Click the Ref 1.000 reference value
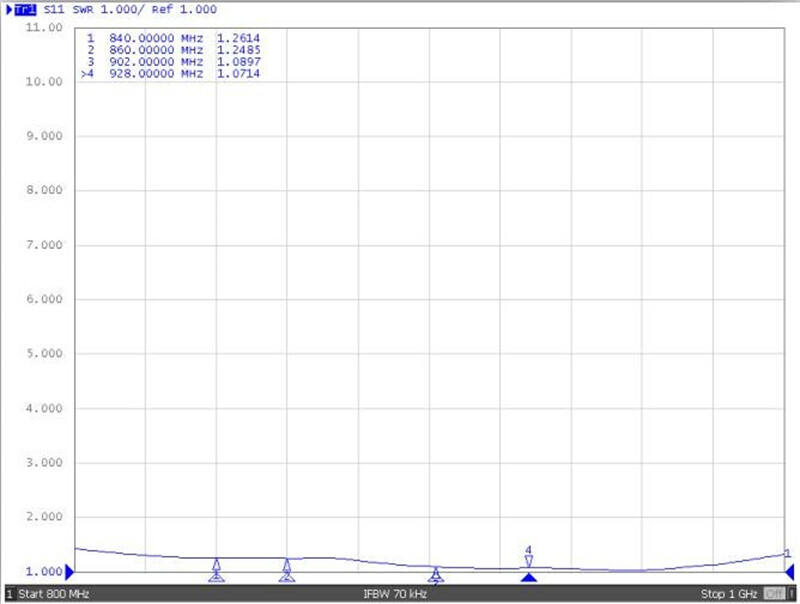 [184, 9]
